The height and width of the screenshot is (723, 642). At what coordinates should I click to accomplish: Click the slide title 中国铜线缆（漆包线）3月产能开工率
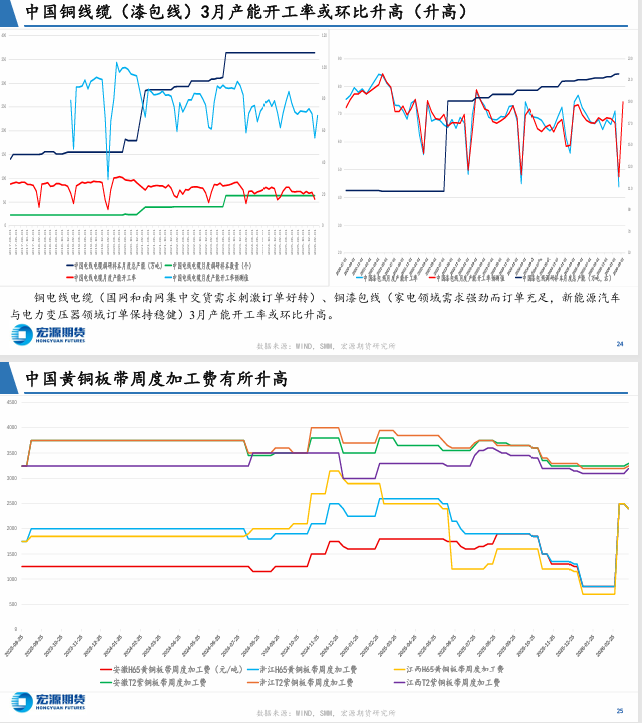[x=246, y=12]
